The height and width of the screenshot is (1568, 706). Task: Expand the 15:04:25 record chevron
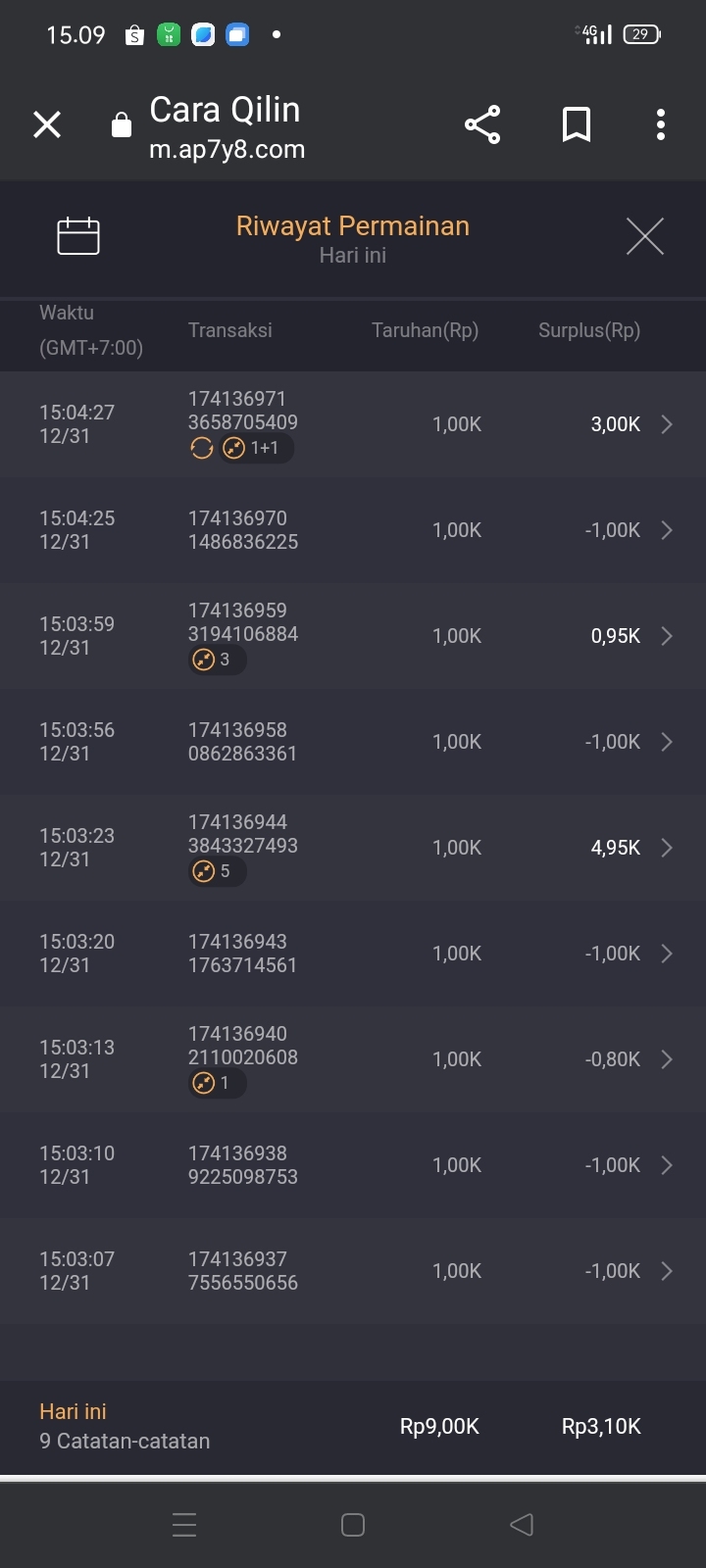(667, 530)
